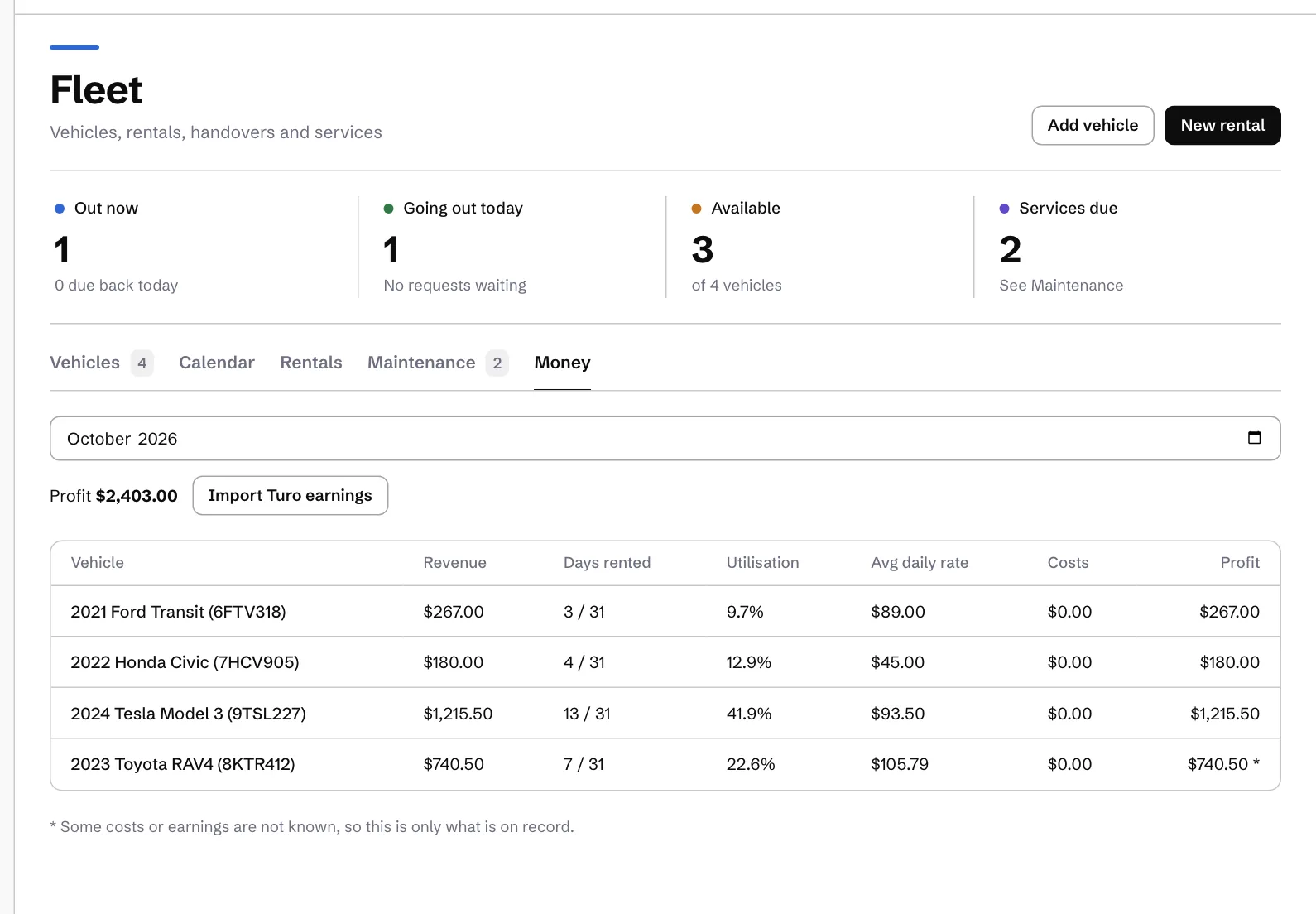The width and height of the screenshot is (1316, 914).
Task: Select 2023 Toyota RAV4 (8KTR412)
Action: (665, 764)
